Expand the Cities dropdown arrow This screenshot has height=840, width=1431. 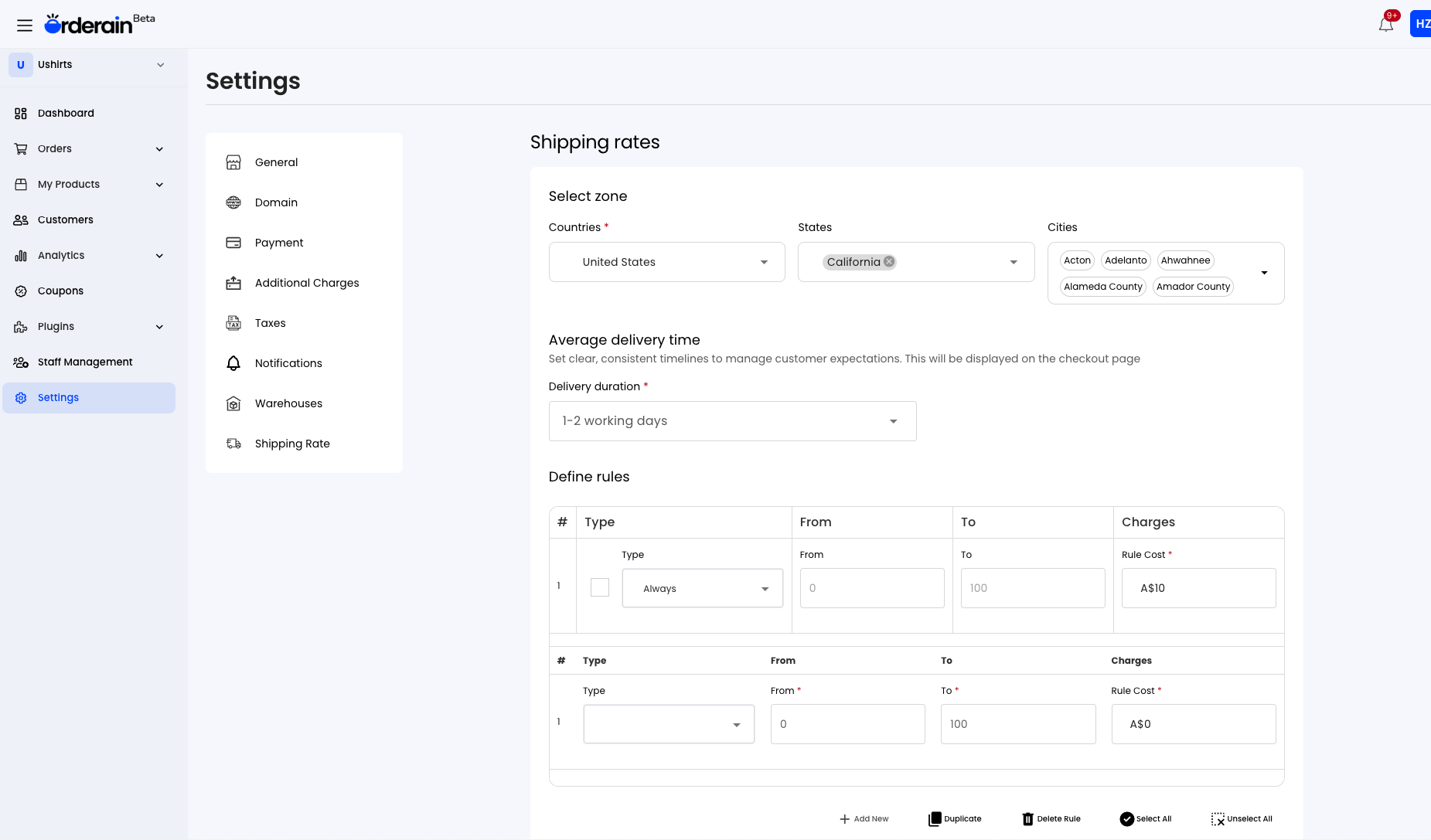[1265, 272]
